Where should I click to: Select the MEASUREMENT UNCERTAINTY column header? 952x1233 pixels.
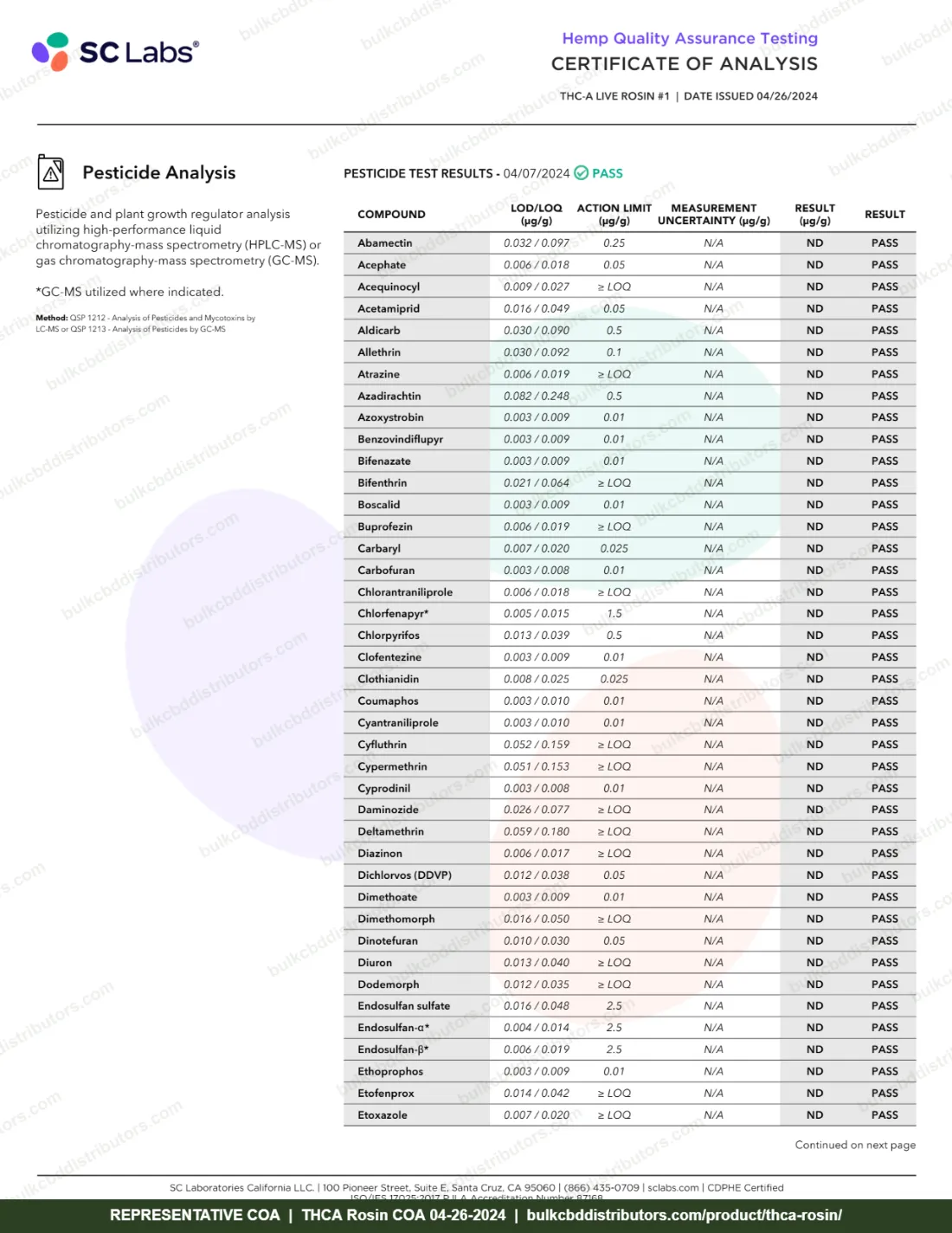[x=714, y=215]
